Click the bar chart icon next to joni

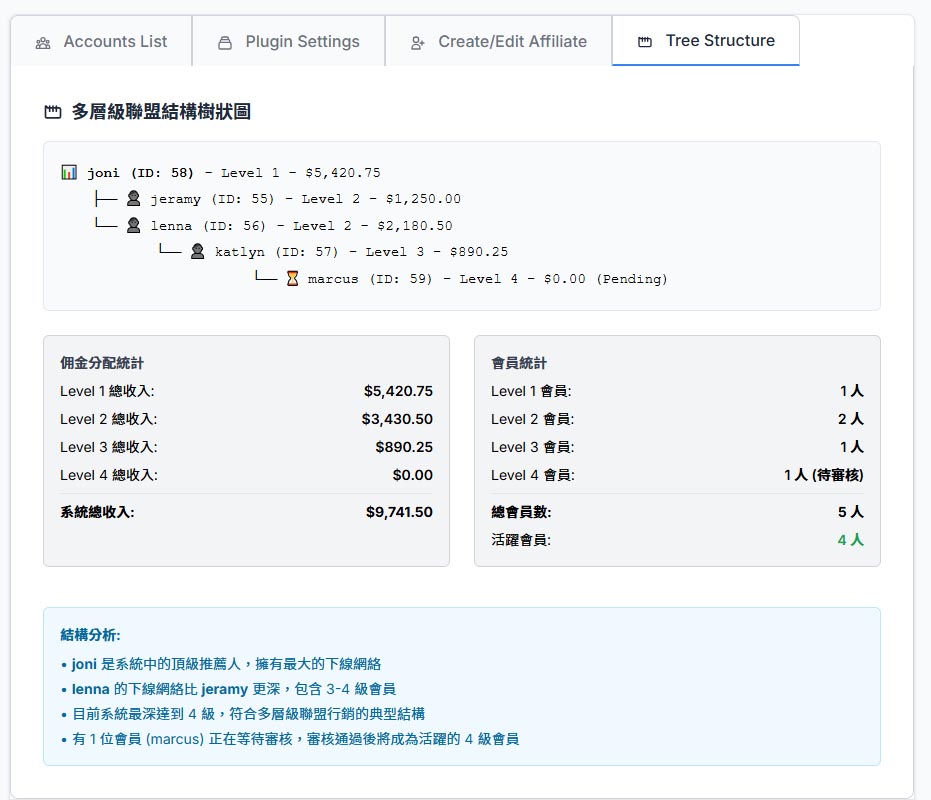69,172
